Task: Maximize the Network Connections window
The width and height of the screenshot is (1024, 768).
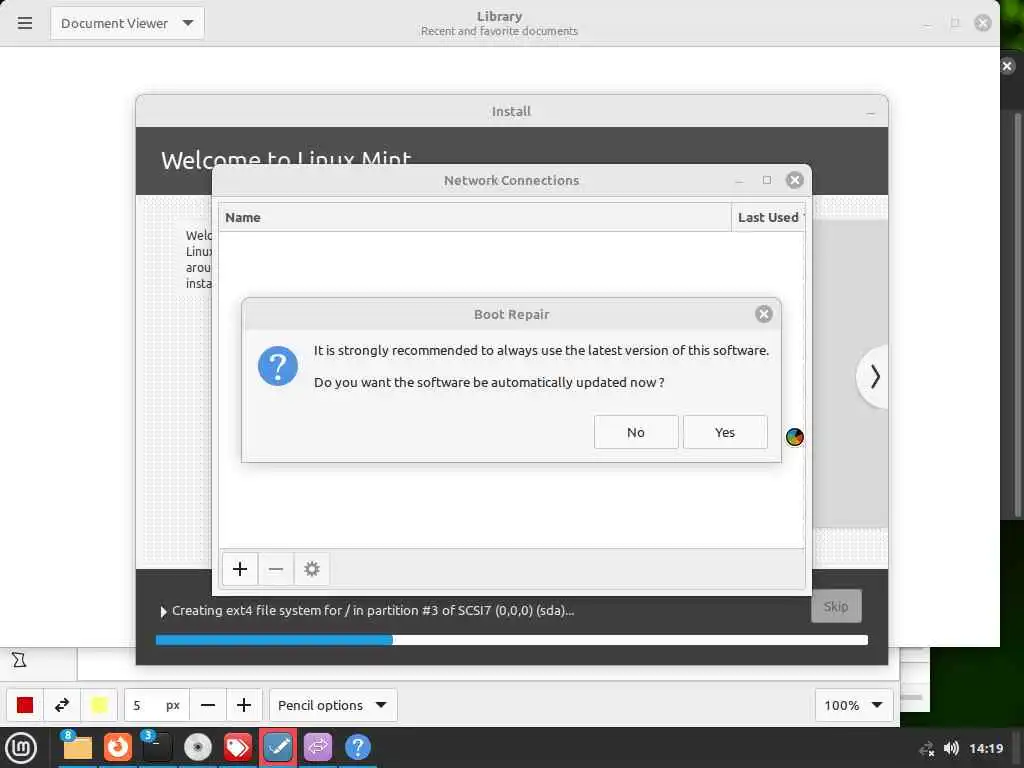Action: click(767, 180)
